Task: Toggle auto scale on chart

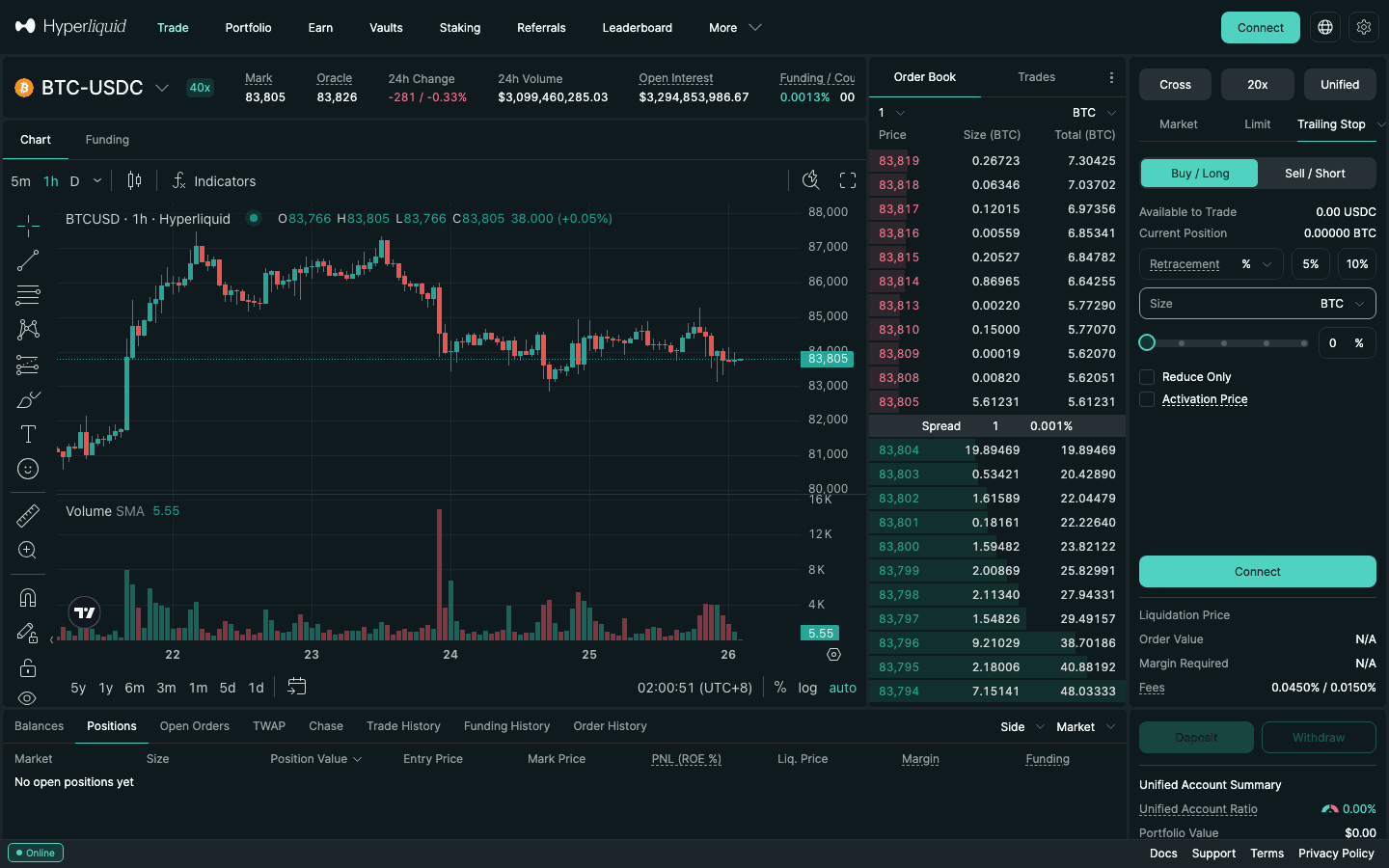Action: (x=842, y=688)
